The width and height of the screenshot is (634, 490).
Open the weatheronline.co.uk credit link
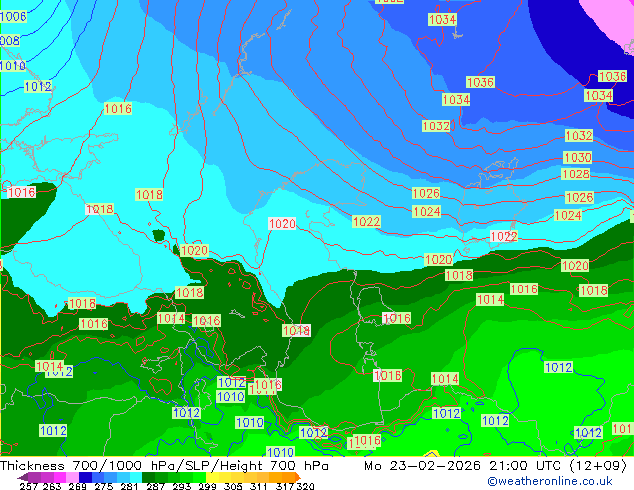click(550, 481)
